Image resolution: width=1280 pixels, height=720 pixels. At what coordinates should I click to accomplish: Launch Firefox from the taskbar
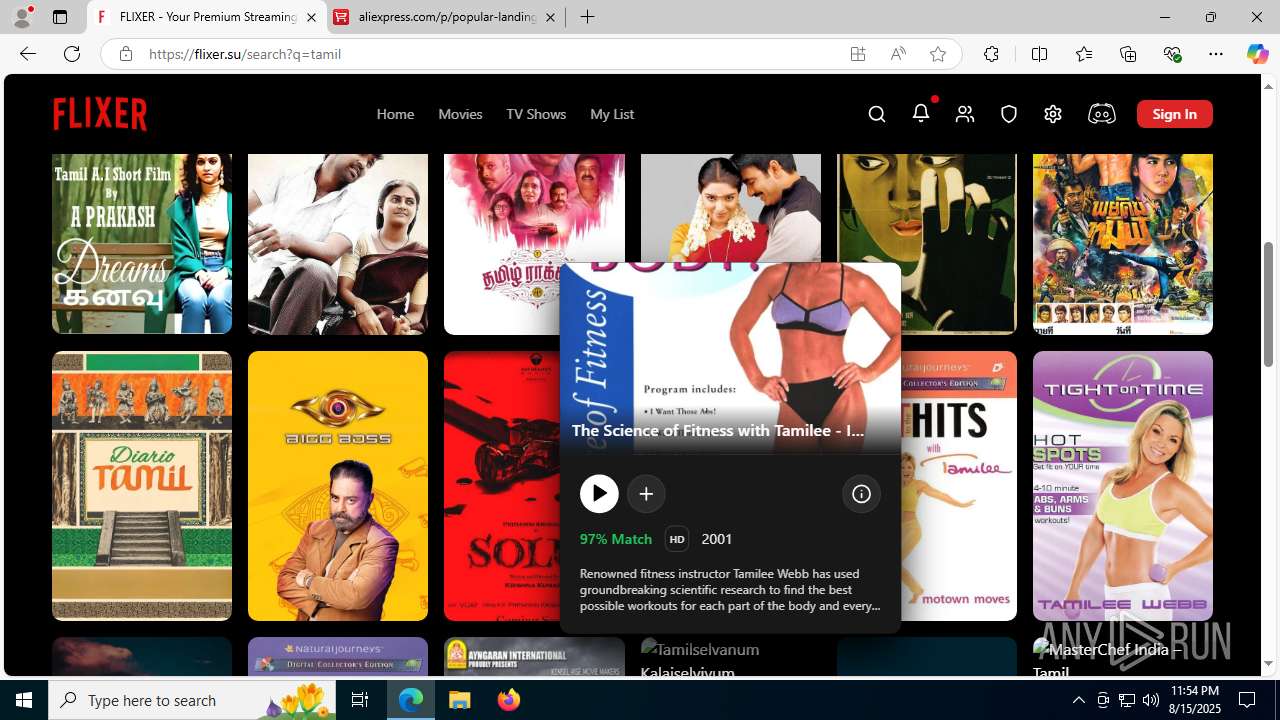509,700
